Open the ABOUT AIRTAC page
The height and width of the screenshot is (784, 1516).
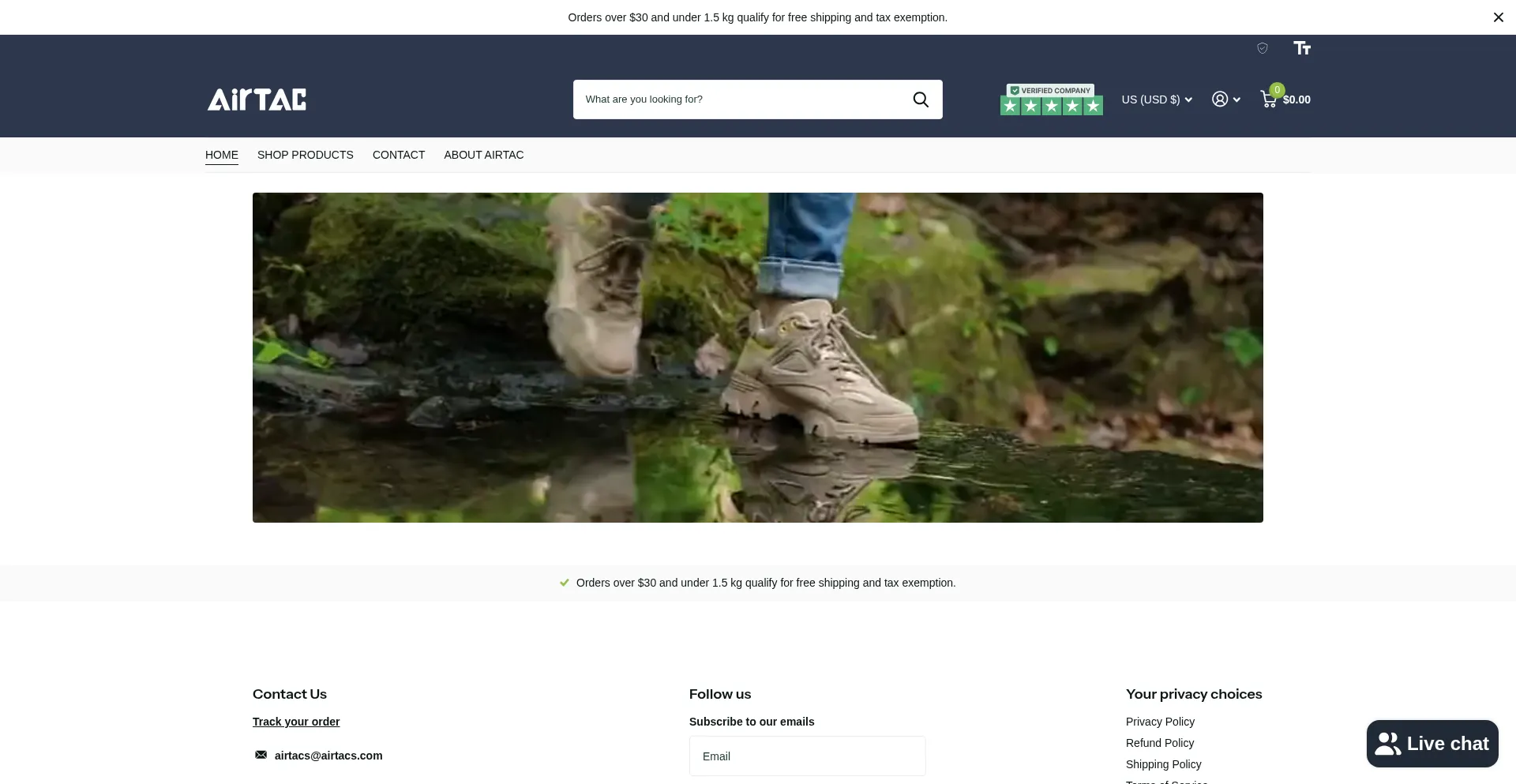pyautogui.click(x=483, y=155)
